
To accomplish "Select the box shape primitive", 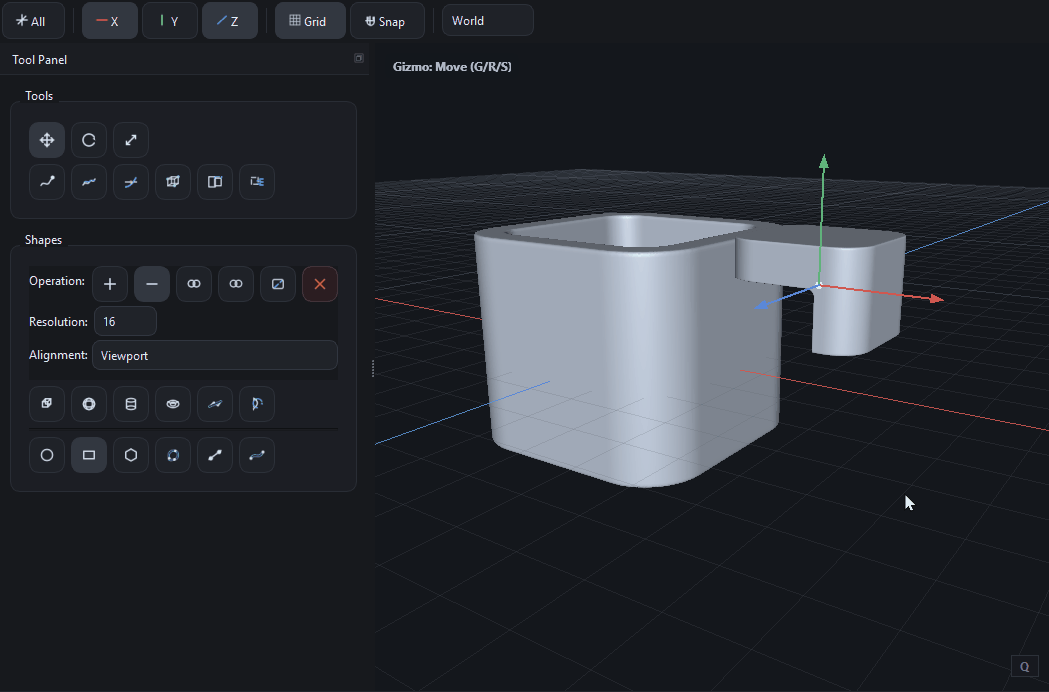I will [46, 404].
